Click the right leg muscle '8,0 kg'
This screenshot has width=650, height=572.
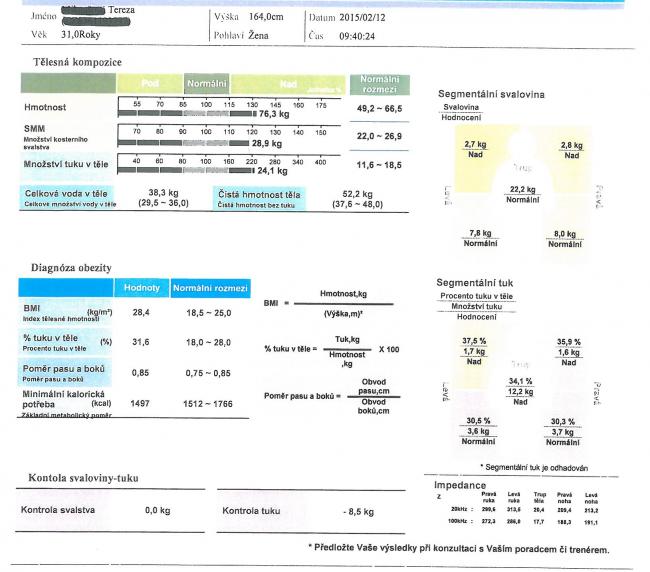[x=565, y=234]
